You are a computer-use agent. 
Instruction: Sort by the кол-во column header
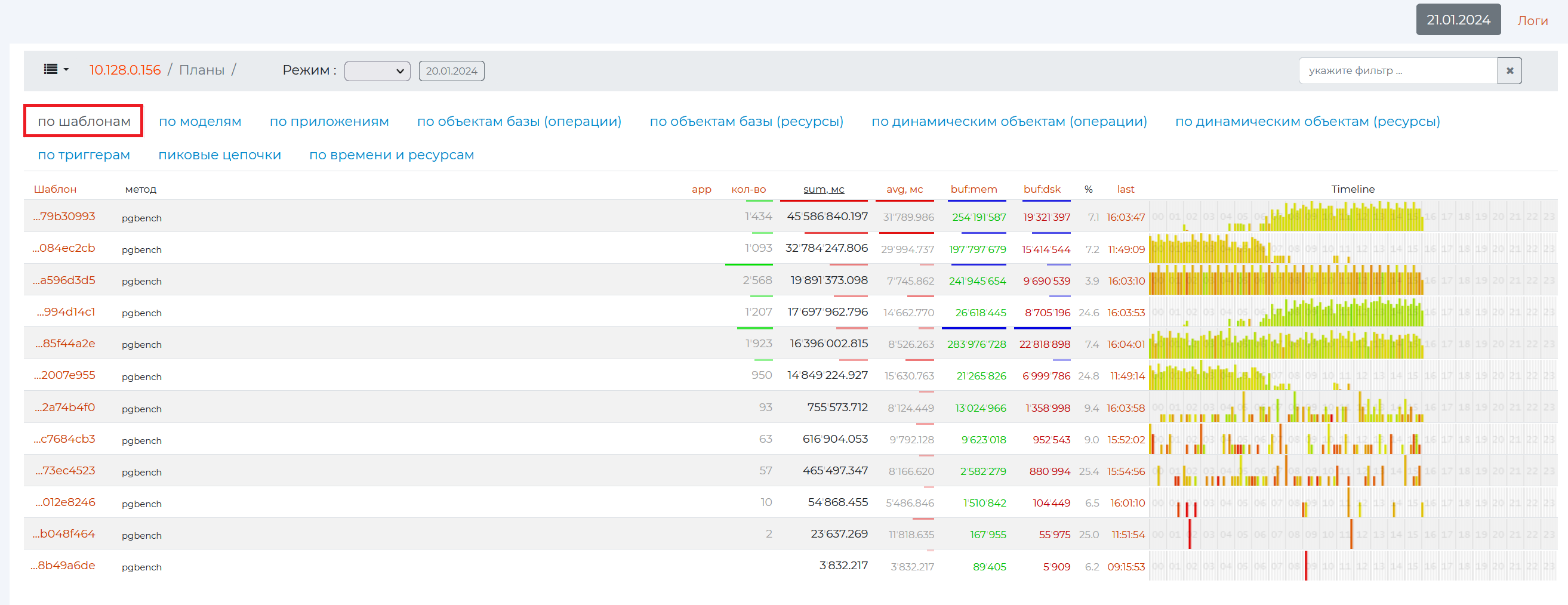748,189
